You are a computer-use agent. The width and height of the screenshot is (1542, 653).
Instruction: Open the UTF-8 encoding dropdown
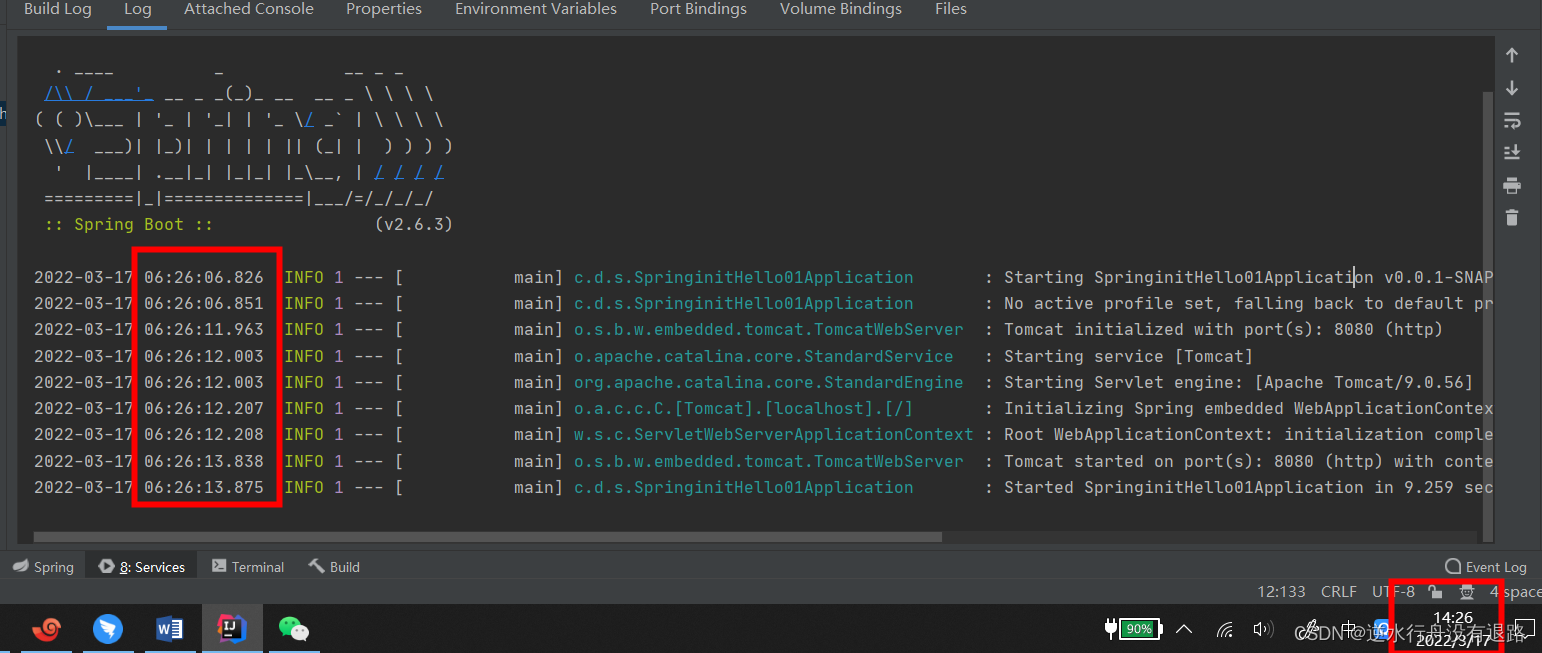pyautogui.click(x=1393, y=592)
